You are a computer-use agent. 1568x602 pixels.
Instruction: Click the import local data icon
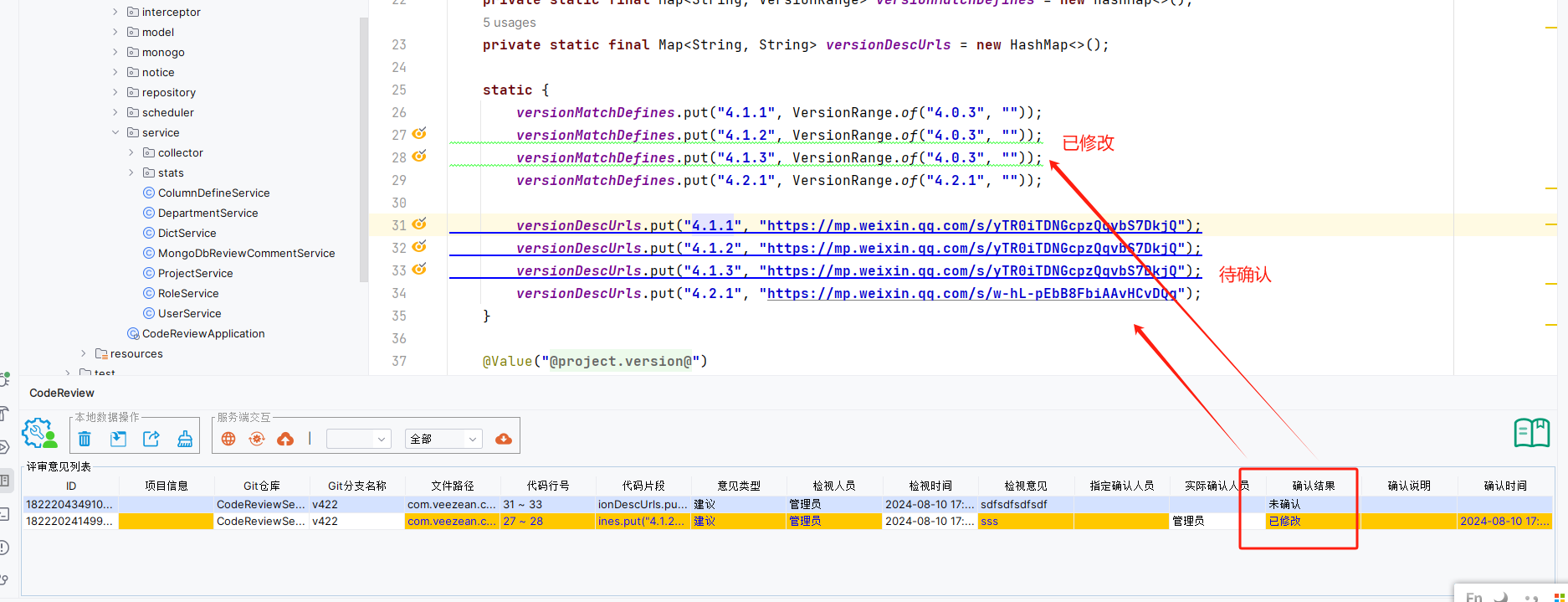pyautogui.click(x=118, y=439)
